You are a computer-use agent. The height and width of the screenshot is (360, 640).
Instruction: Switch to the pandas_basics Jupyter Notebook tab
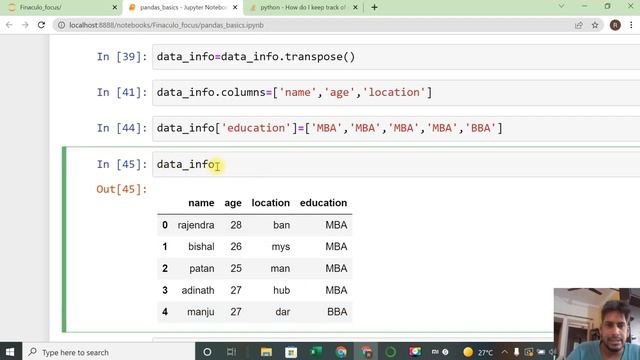[182, 7]
